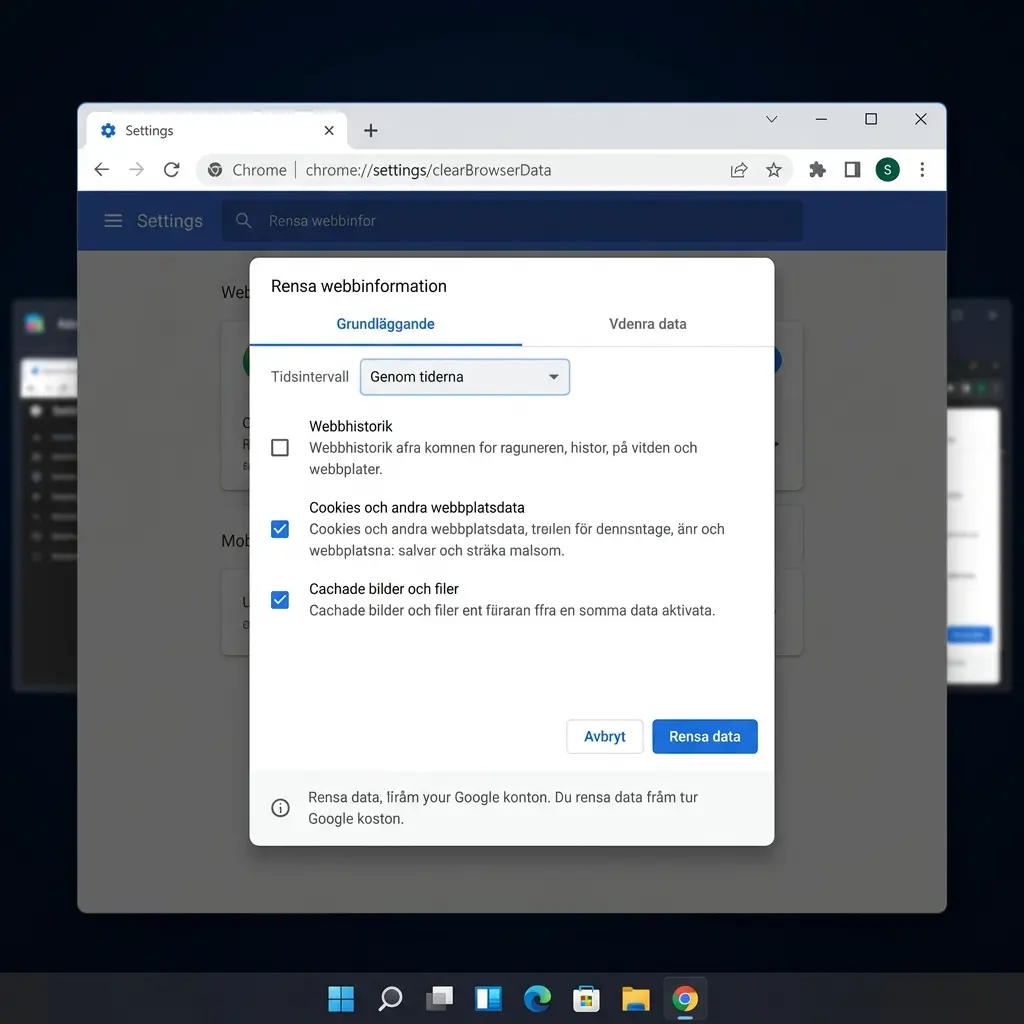Click the Rensa webbinformation dialog title
The image size is (1024, 1024).
(359, 286)
